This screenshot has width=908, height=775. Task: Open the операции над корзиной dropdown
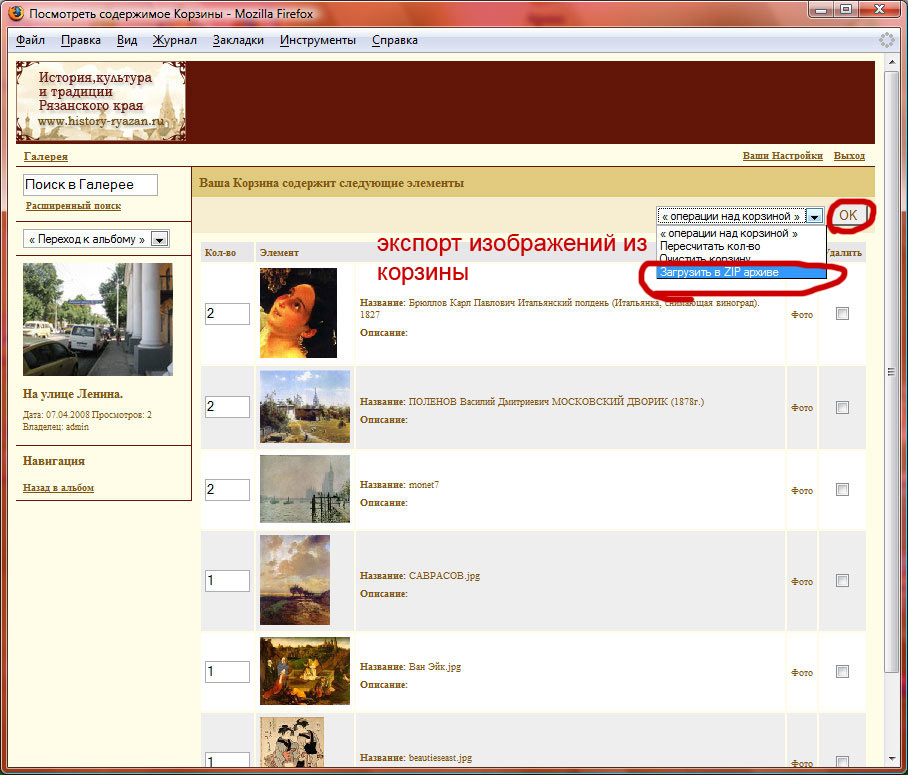click(x=739, y=216)
